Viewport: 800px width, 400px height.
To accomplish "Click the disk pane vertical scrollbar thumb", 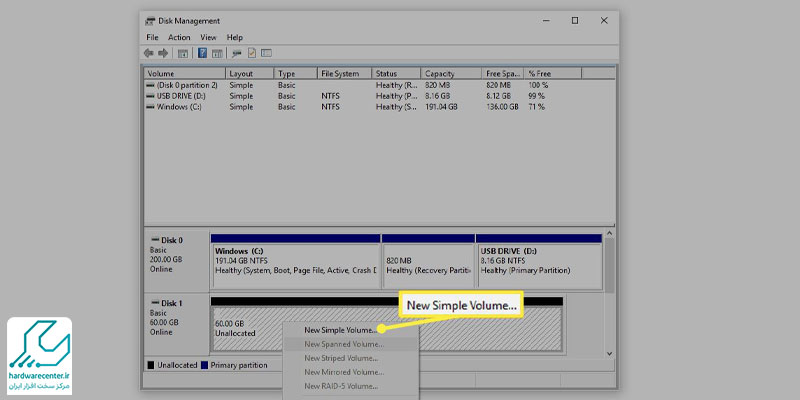I will pos(609,265).
